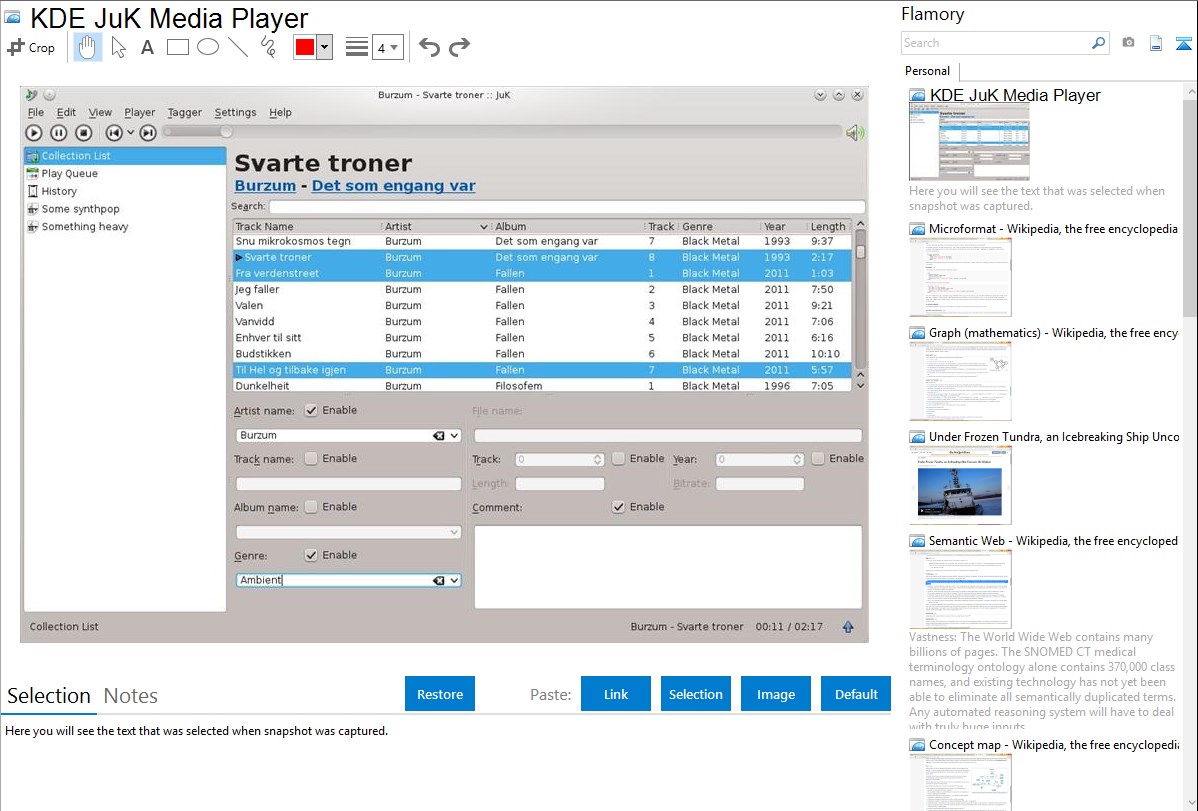The height and width of the screenshot is (811, 1198).
Task: Toggle Genre Enable checkbox
Action: pyautogui.click(x=311, y=555)
